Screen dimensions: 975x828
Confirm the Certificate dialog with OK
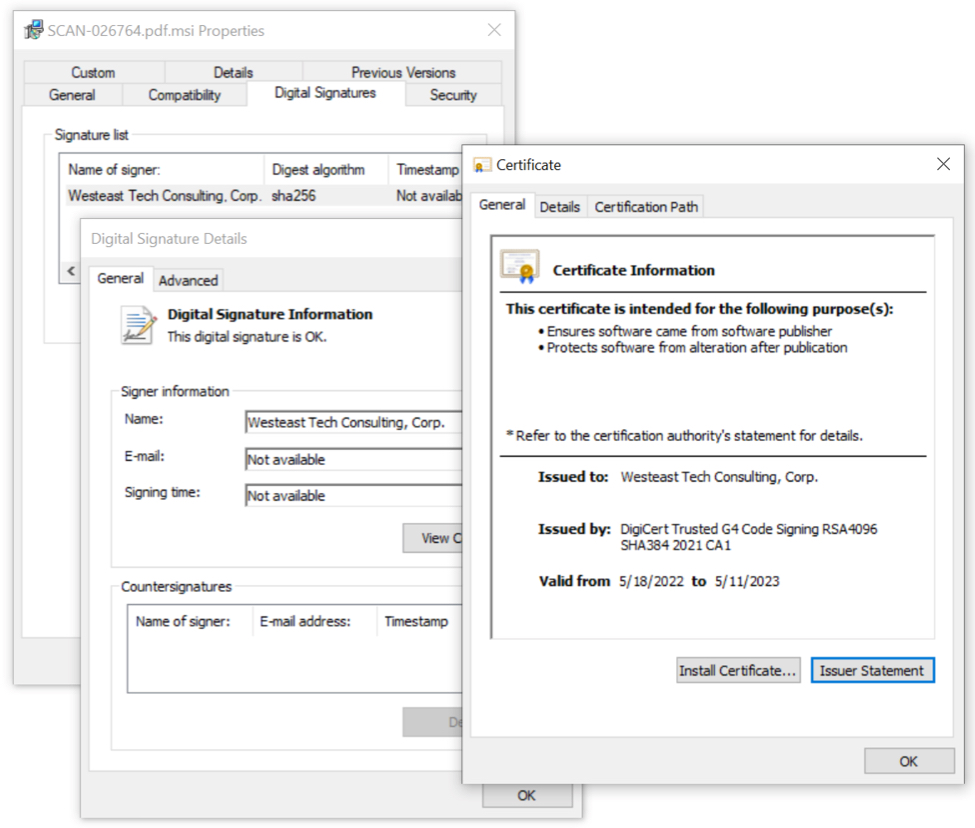(908, 761)
